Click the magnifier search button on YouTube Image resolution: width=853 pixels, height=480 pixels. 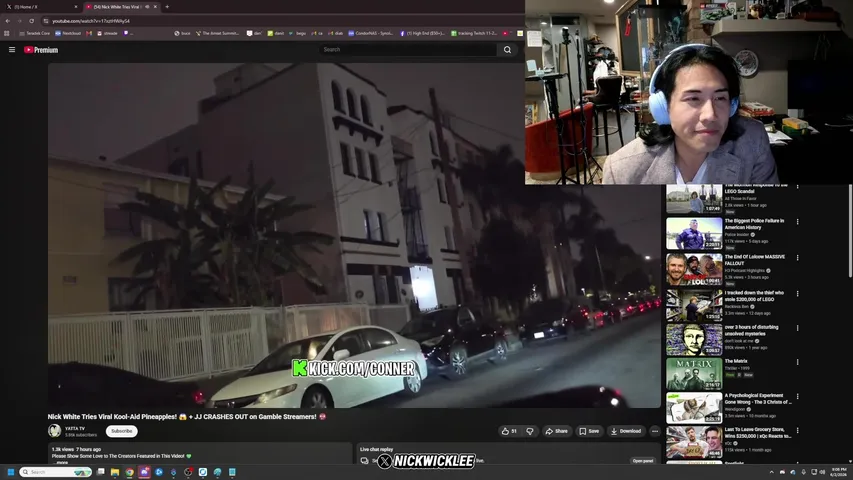click(x=507, y=50)
